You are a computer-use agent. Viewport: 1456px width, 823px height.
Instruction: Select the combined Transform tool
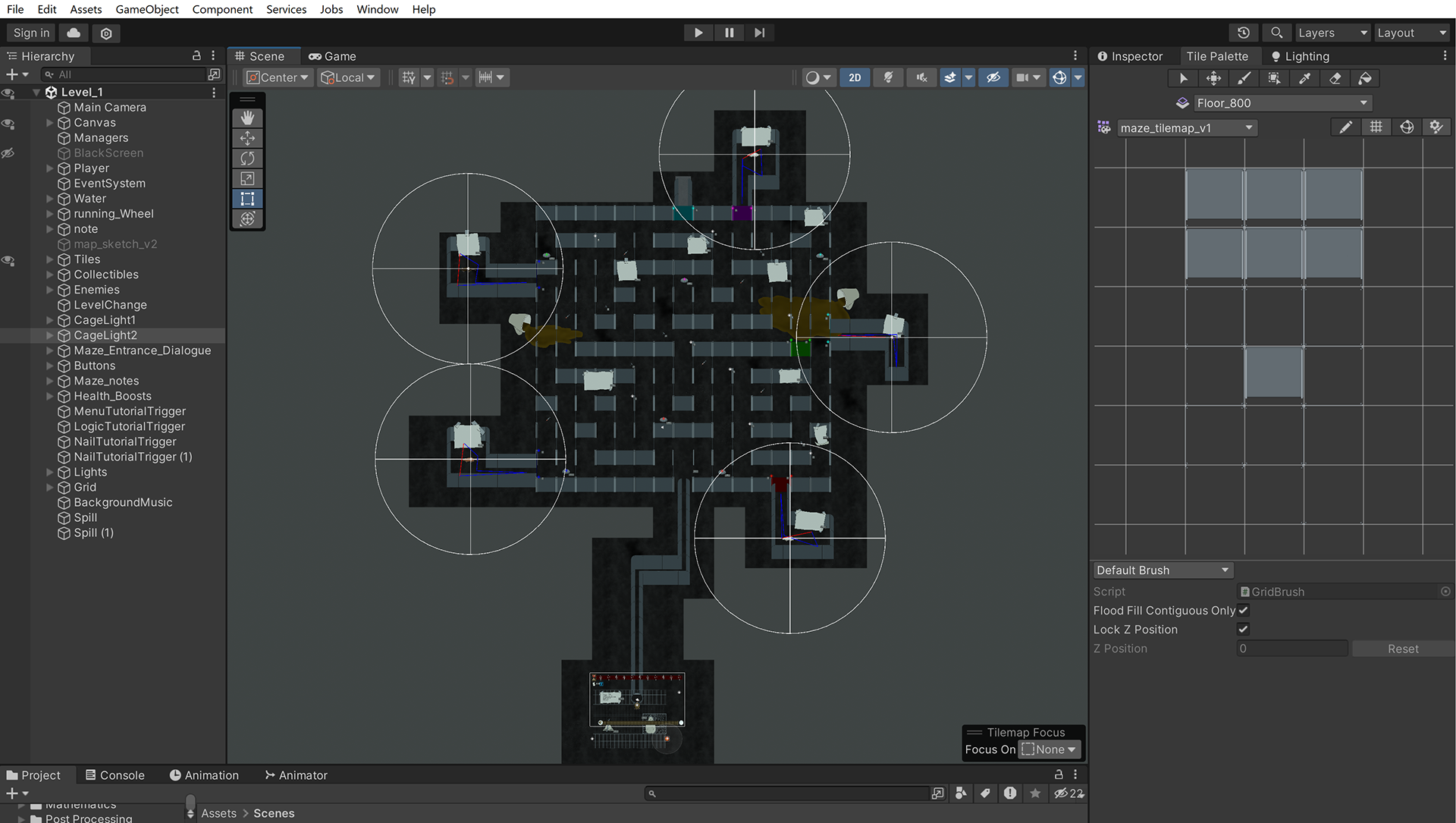tap(247, 218)
